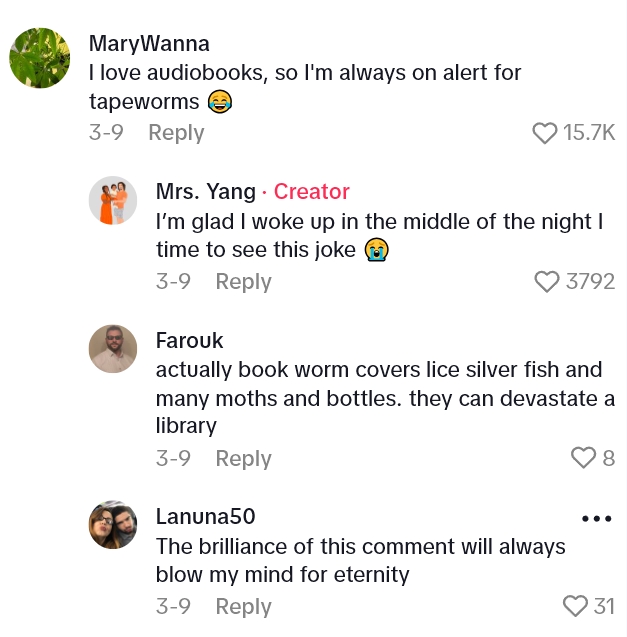Heart Farouk's book worm comment
This screenshot has width=627, height=637.
point(583,458)
